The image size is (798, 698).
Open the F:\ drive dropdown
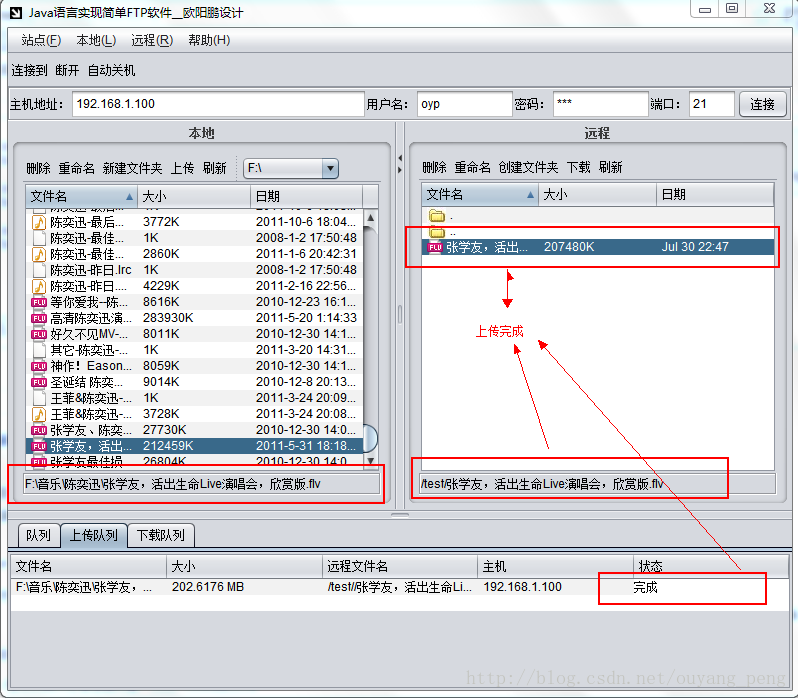[x=329, y=169]
